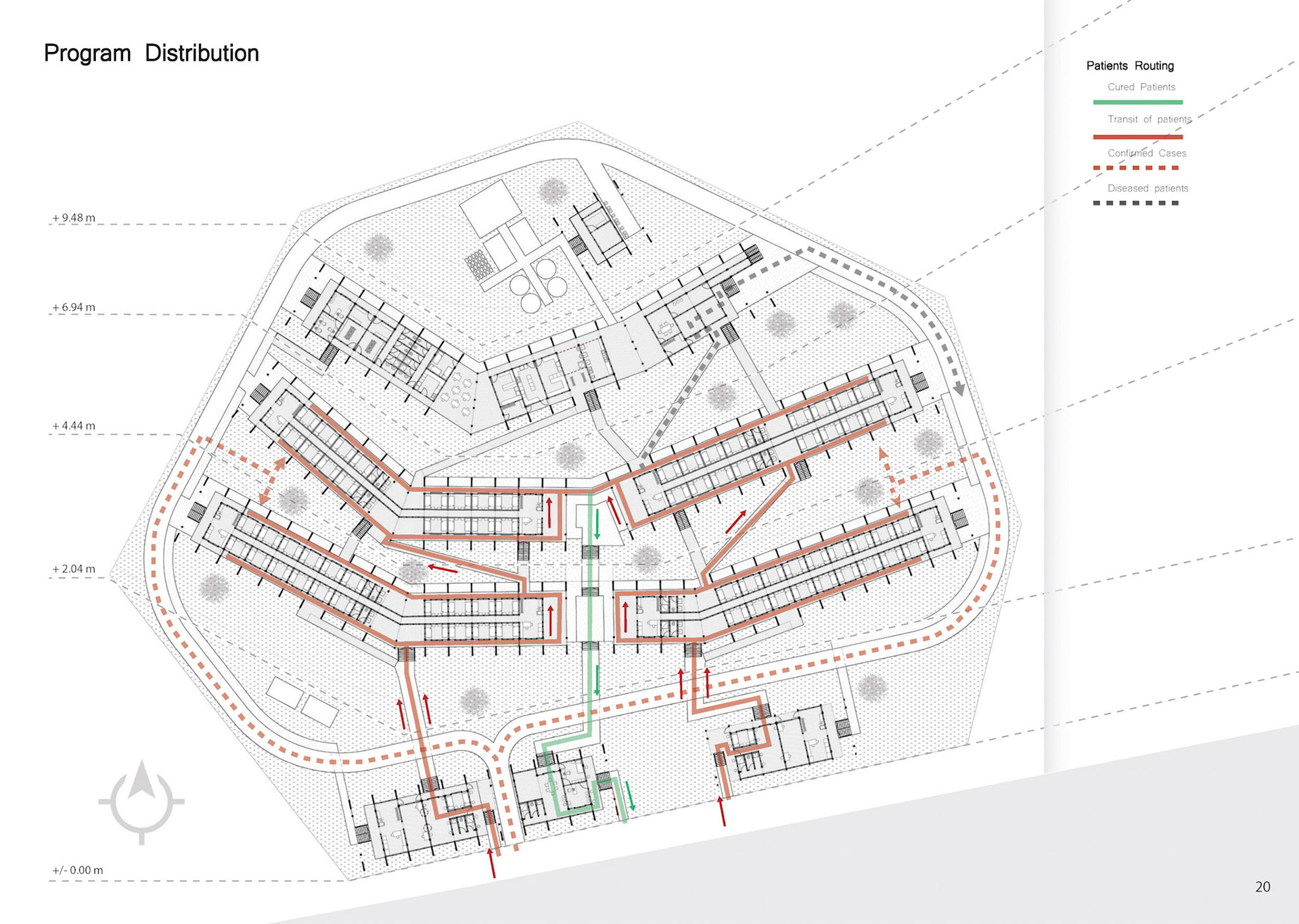The image size is (1299, 924).
Task: Click the '+/- 0.00 m' elevation label
Action: [x=78, y=870]
